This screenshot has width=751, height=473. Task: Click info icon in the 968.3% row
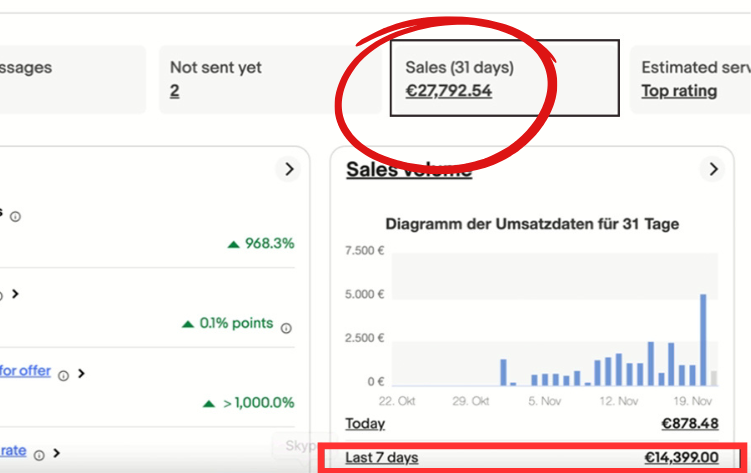(15, 216)
